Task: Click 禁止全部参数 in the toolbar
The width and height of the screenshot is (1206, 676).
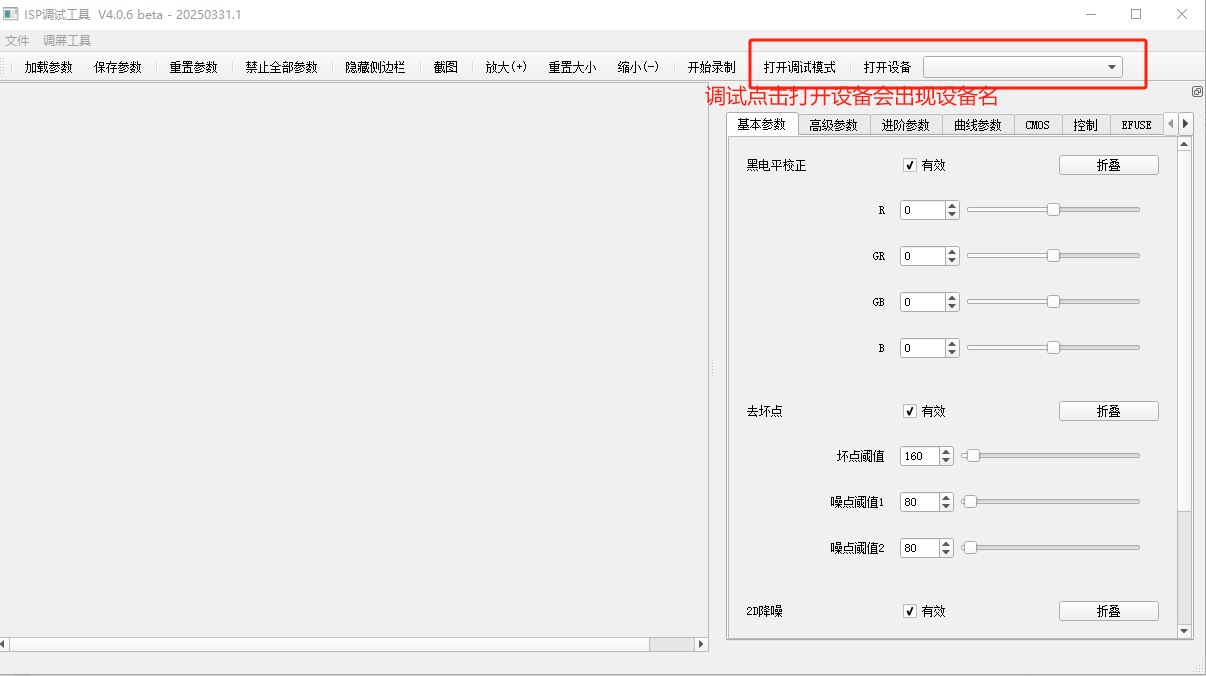Action: coord(282,67)
